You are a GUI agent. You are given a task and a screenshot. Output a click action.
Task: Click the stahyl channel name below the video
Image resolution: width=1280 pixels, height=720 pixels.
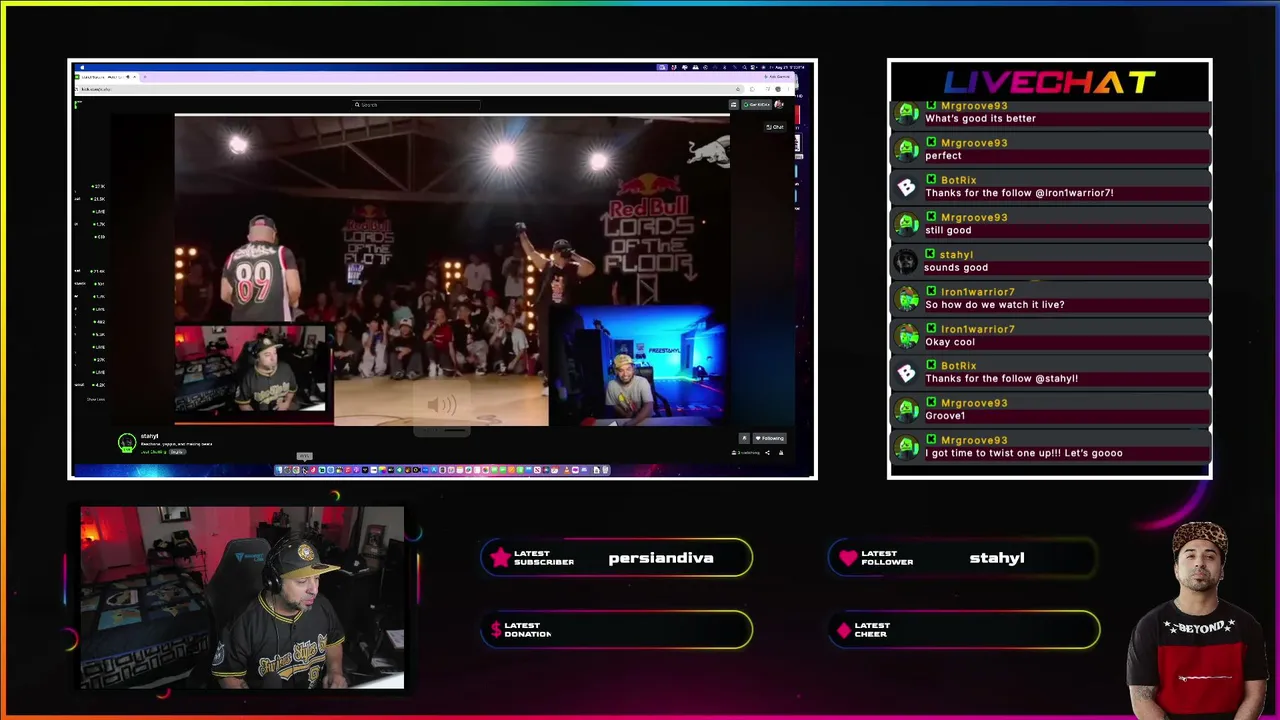(x=149, y=436)
